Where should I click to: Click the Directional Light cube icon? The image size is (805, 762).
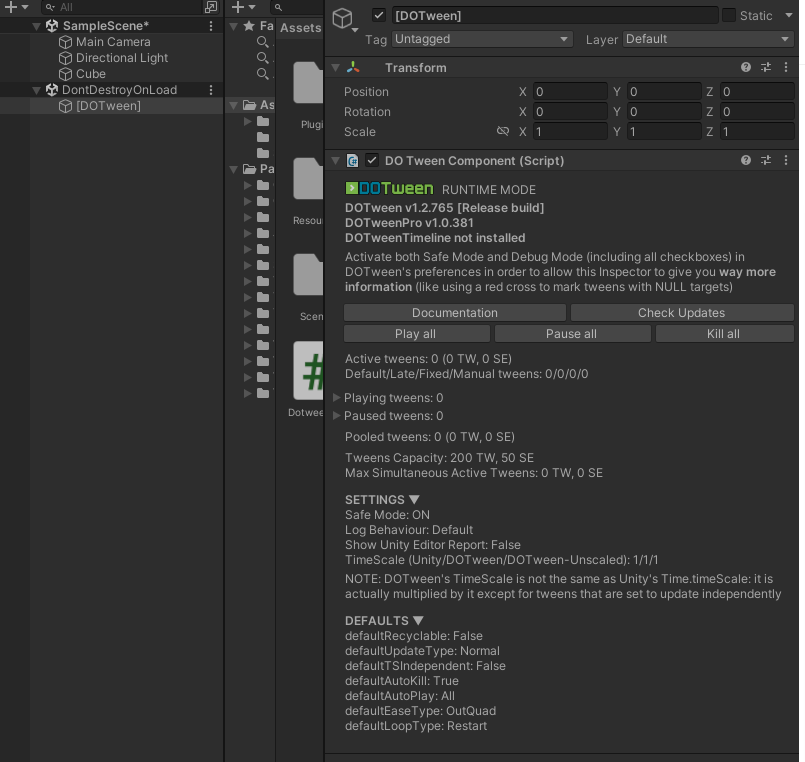click(65, 58)
